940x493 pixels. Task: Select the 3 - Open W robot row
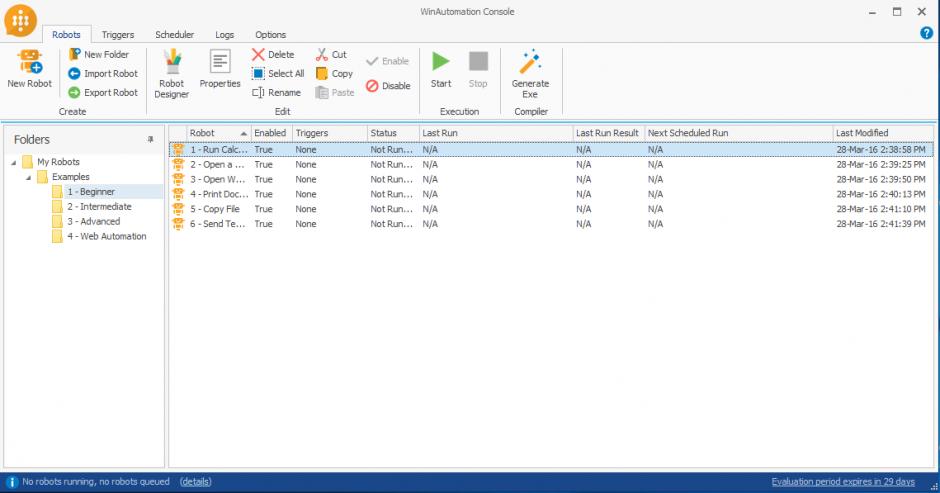tap(551, 179)
